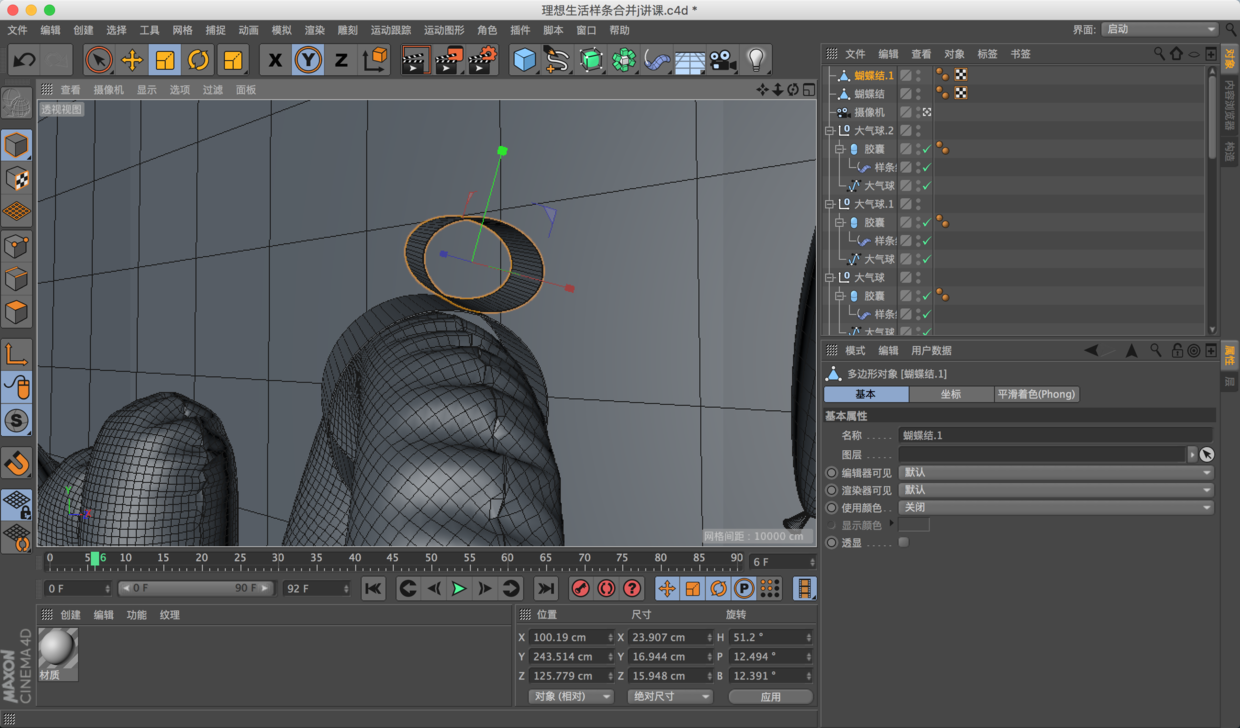Click the 0 F–90 F preview range bar
The image size is (1240, 728).
(x=195, y=589)
